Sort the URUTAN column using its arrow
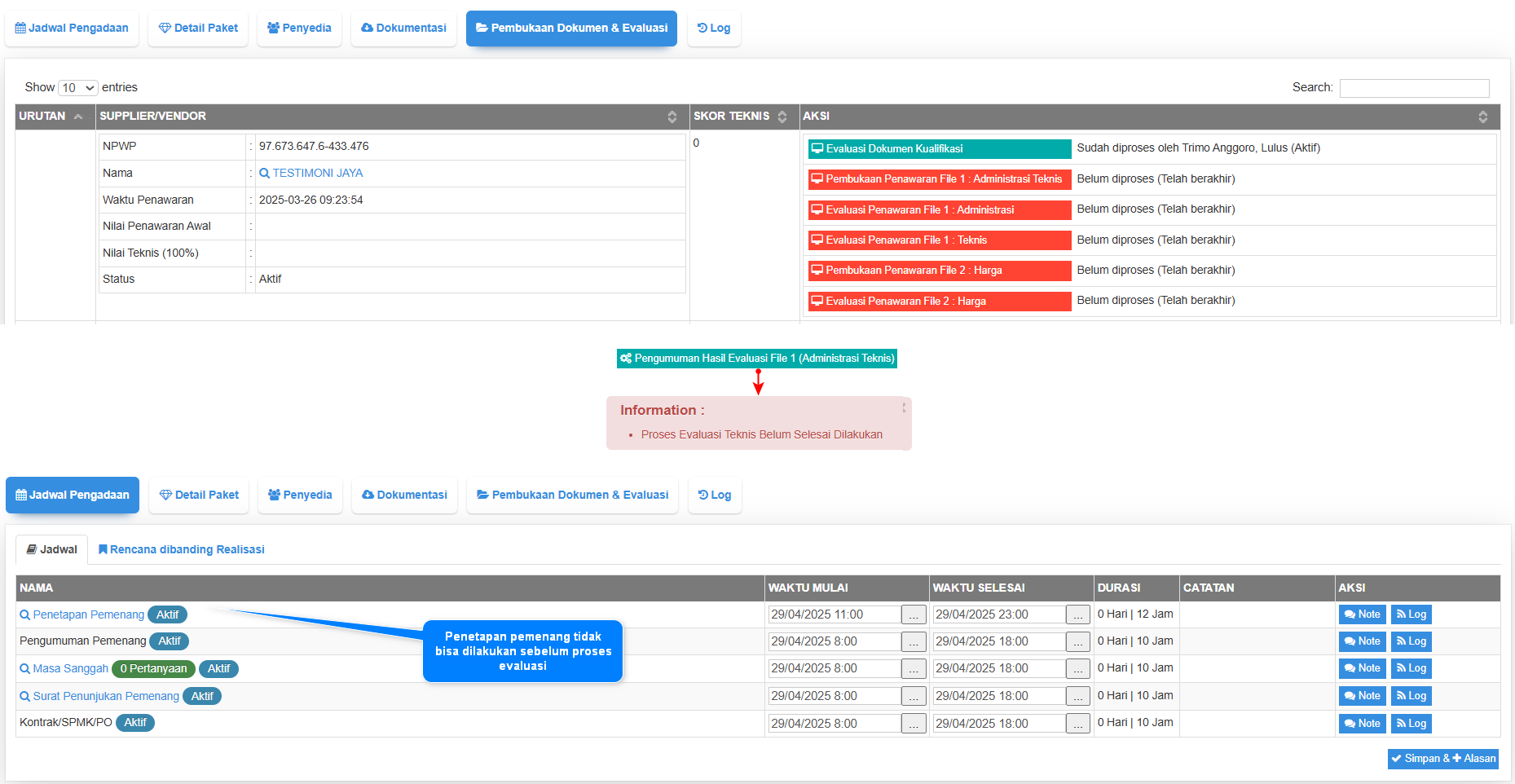The height and width of the screenshot is (784, 1515). [x=78, y=117]
